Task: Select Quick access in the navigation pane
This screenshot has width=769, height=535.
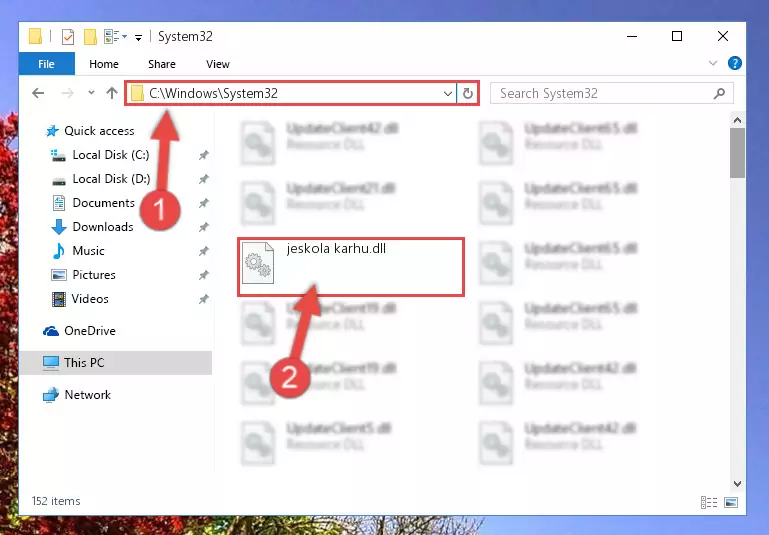Action: pos(99,131)
